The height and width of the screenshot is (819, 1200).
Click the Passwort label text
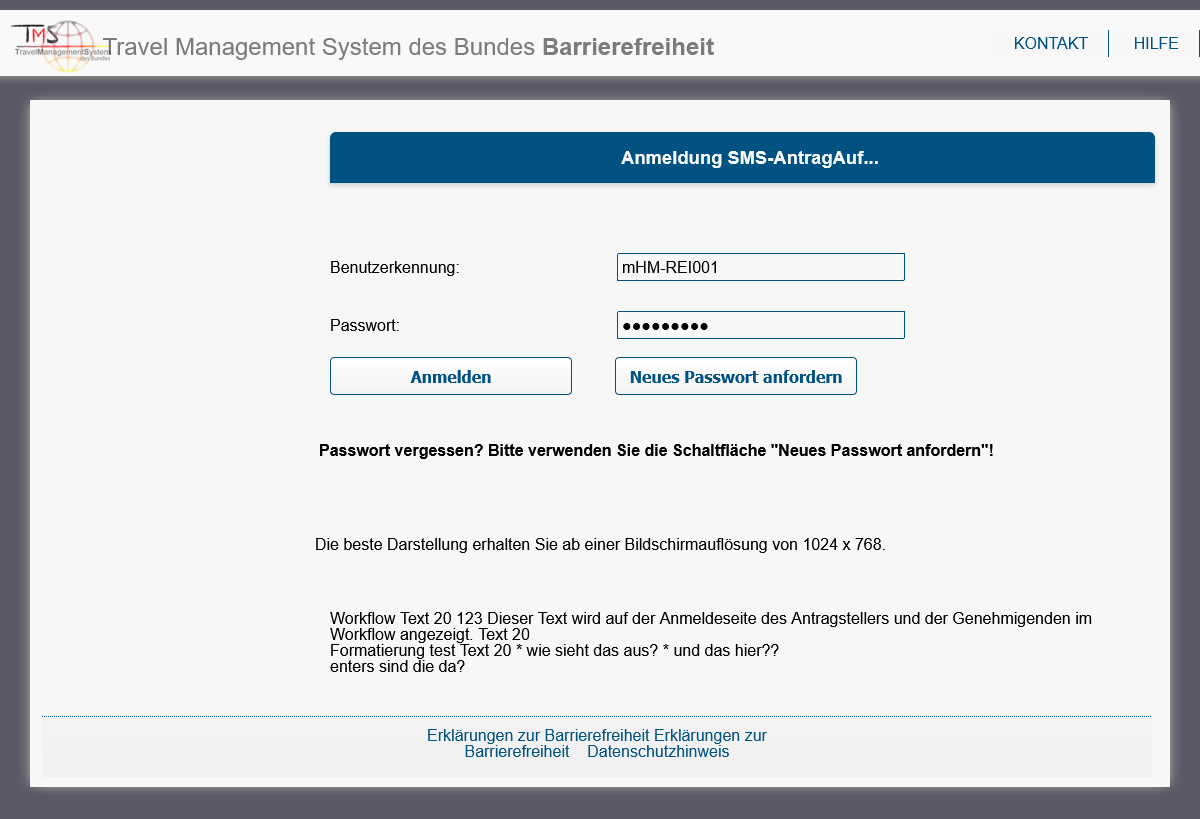[x=364, y=326]
